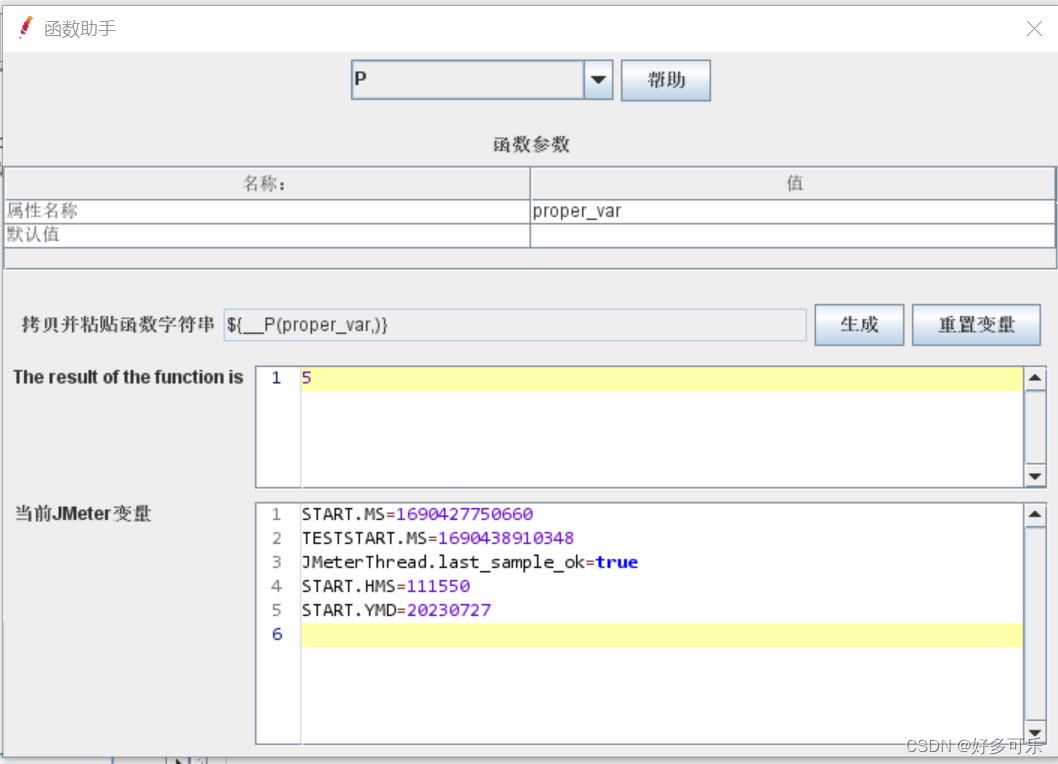Click the START.HMS=111550 line
Screen dimensions: 1058x764
386,586
